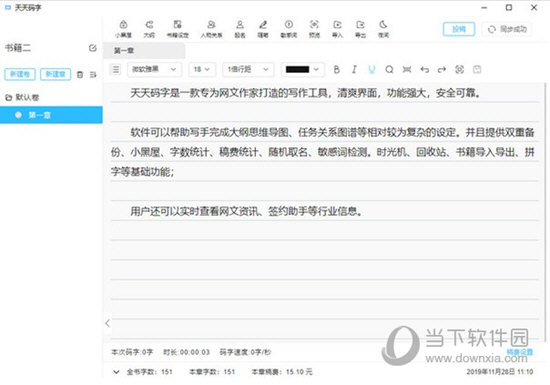Image resolution: width=550 pixels, height=385 pixels.
Task: Click the 书籍二 book title
Action: click(x=18, y=48)
